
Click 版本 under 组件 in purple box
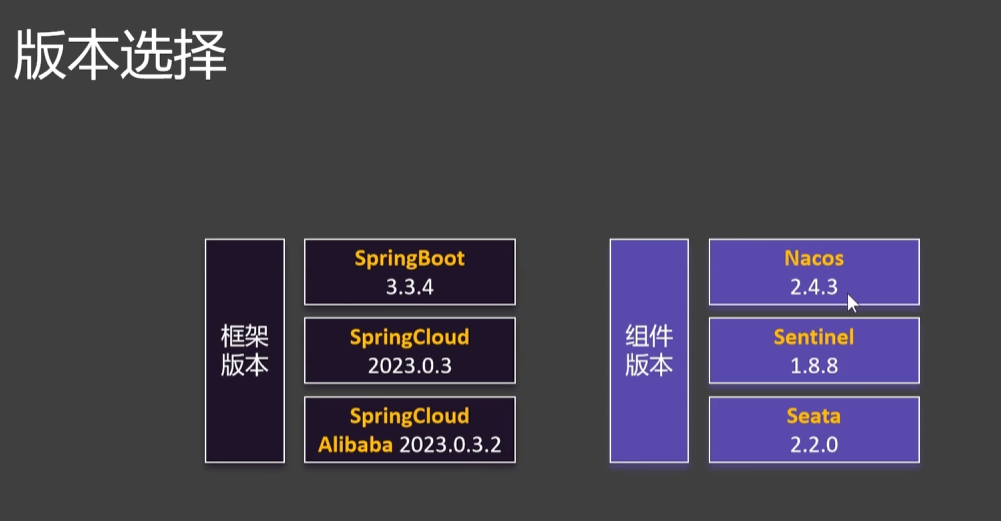point(649,365)
